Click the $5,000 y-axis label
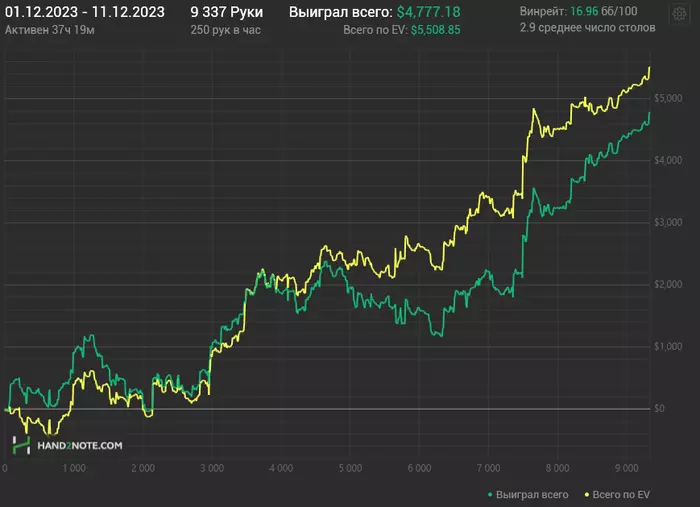This screenshot has height=507, width=700. point(668,98)
